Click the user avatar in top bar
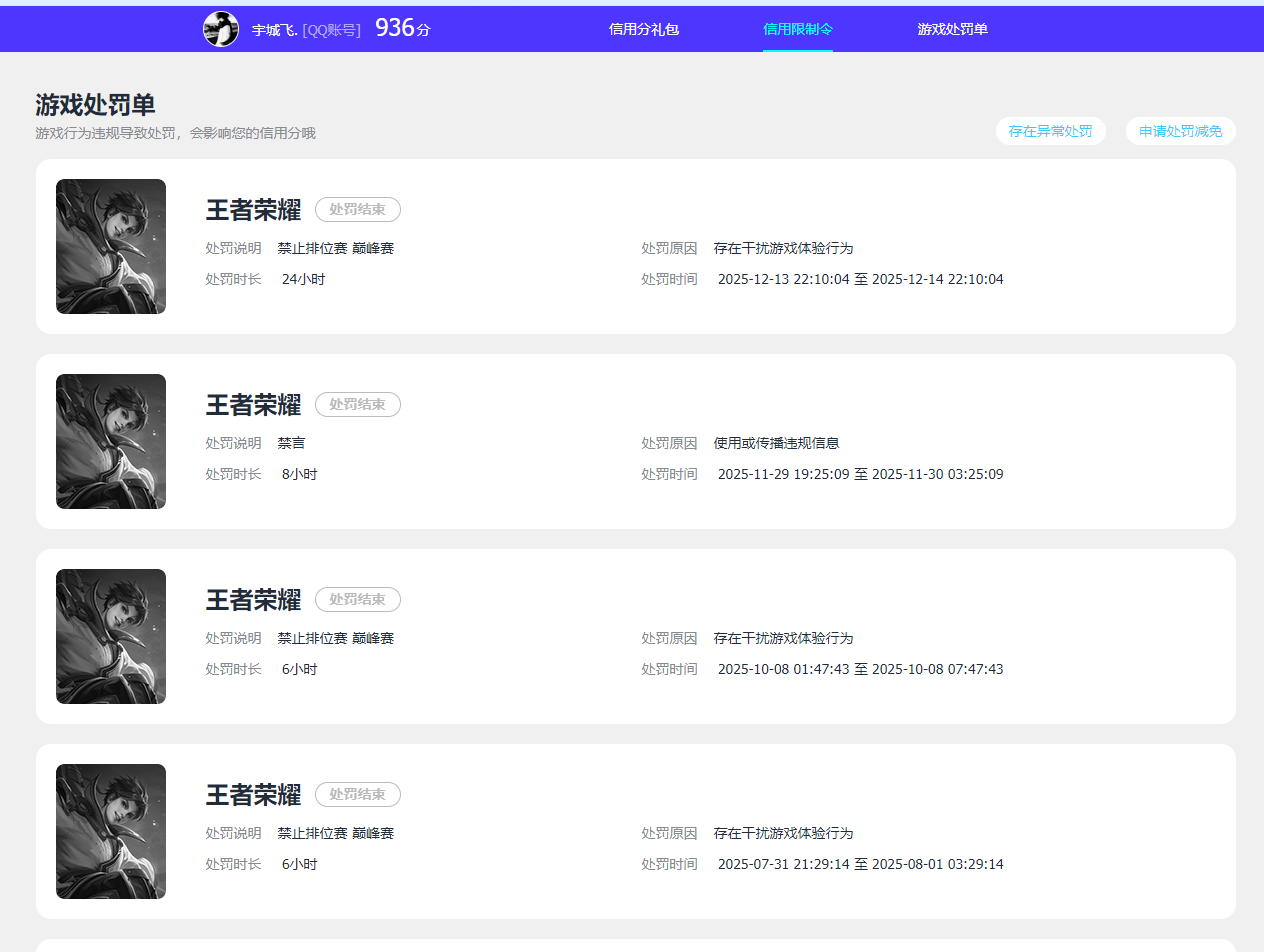This screenshot has height=952, width=1264. [x=220, y=29]
